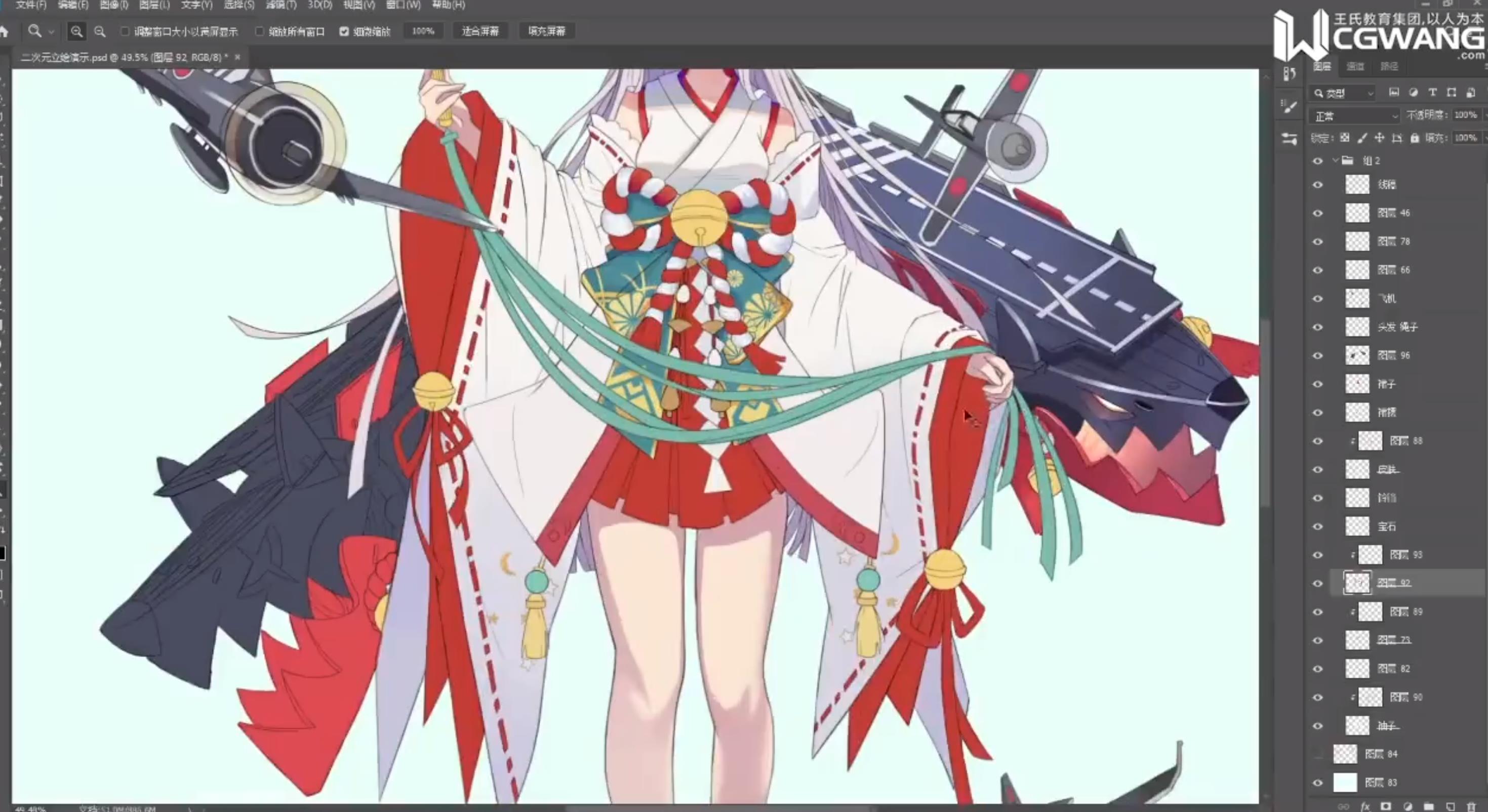Toggle lock transparent pixels icon
The image size is (1488, 812).
[x=1345, y=138]
